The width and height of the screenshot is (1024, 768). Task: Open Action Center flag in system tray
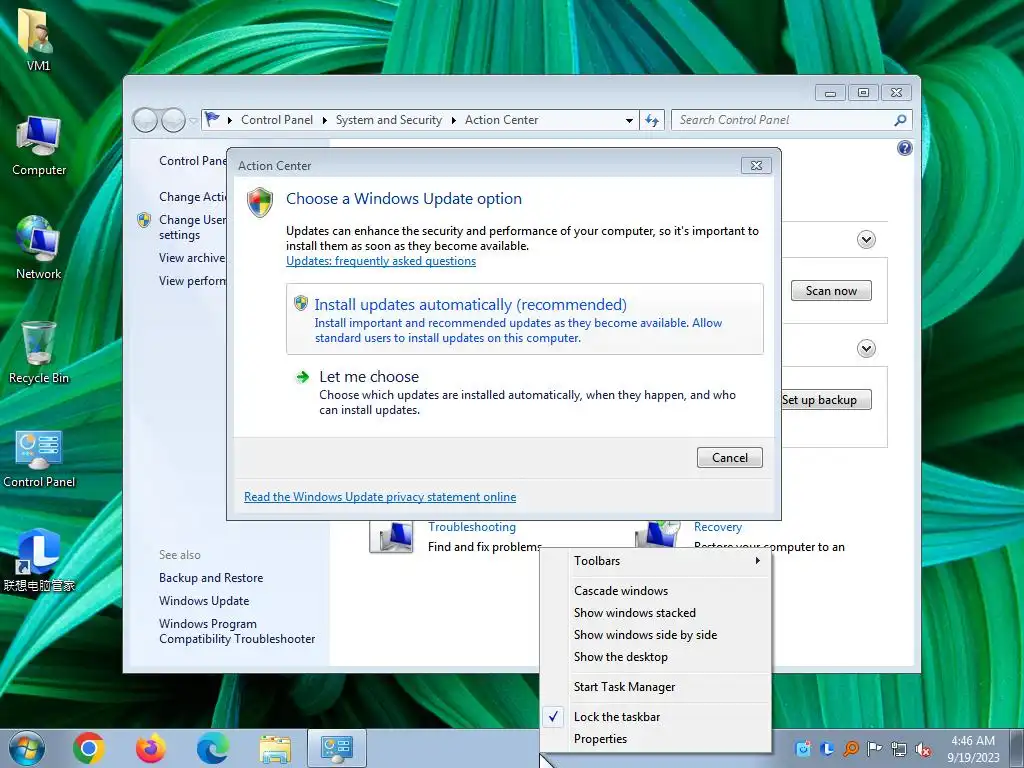pos(874,749)
